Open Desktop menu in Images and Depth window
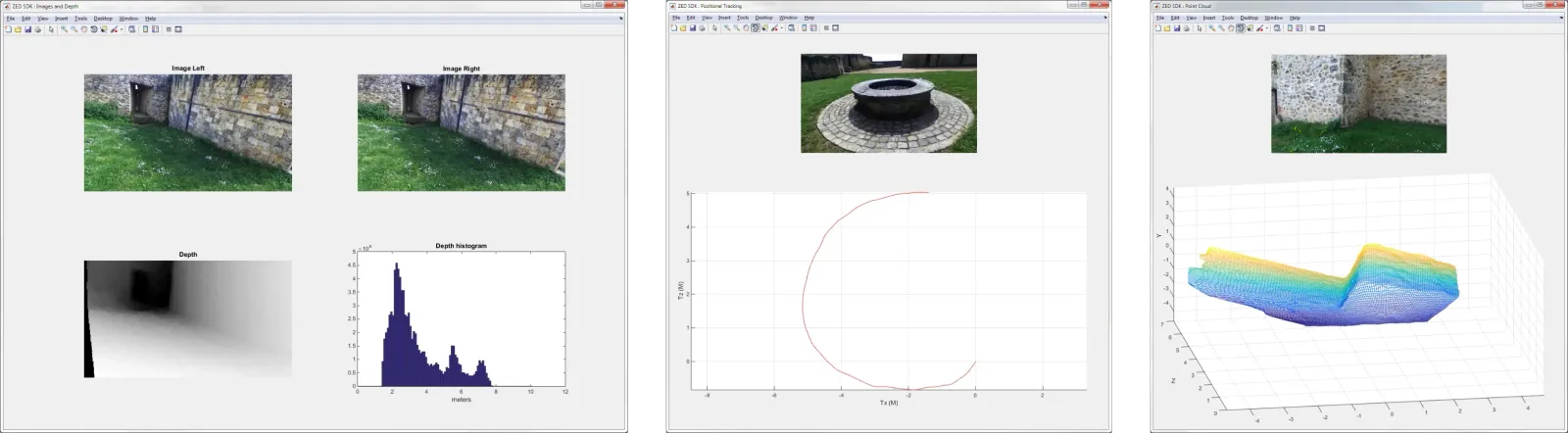Screen dimensions: 1568x433 pyautogui.click(x=103, y=19)
